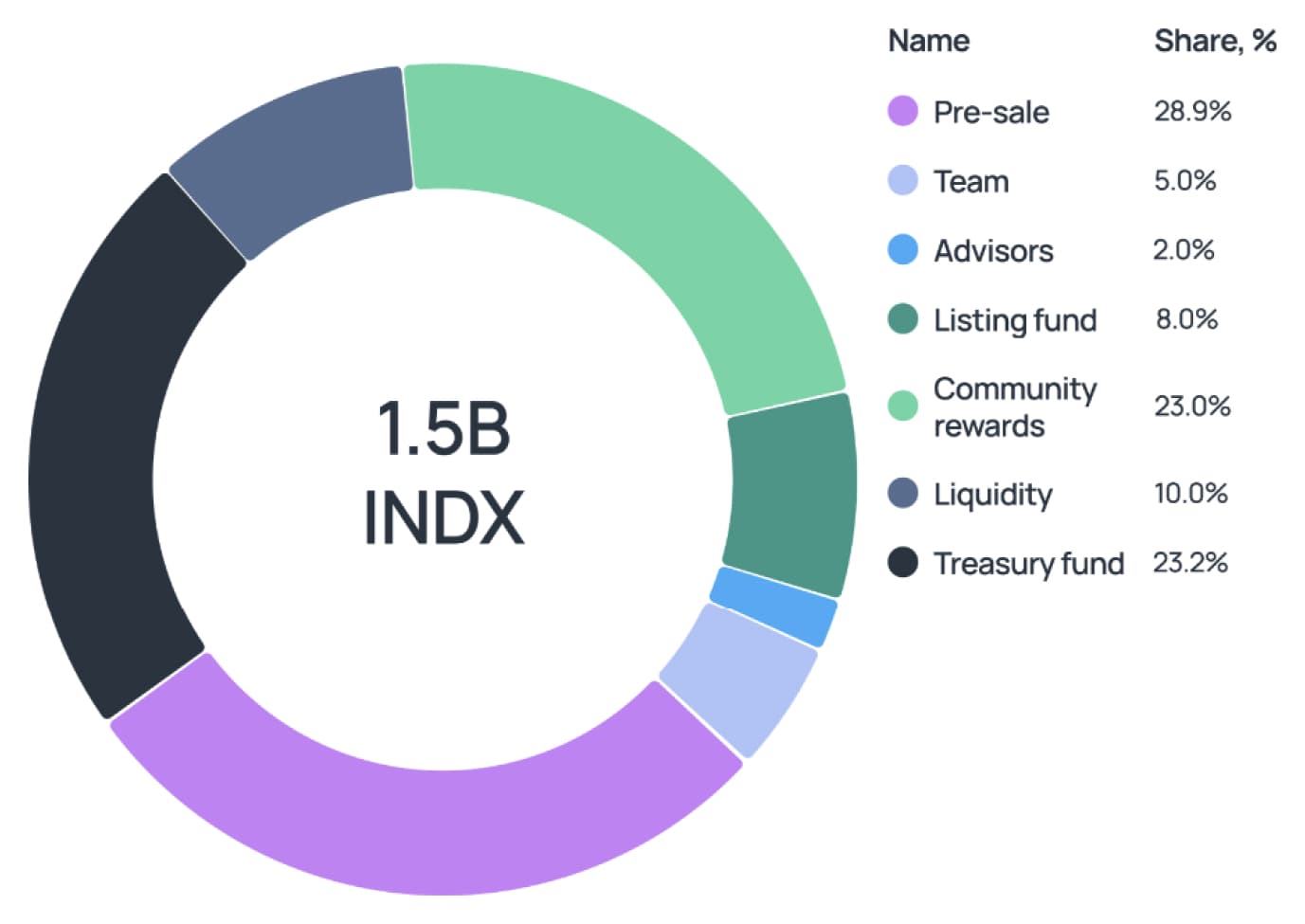The height and width of the screenshot is (924, 1305).
Task: Click the INDX label in chart center
Action: pos(444,517)
